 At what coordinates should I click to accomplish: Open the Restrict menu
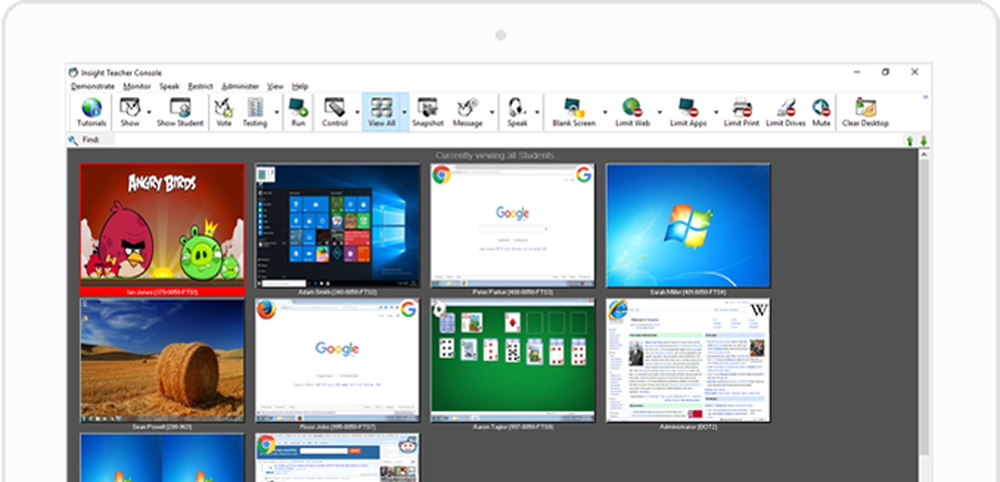200,87
